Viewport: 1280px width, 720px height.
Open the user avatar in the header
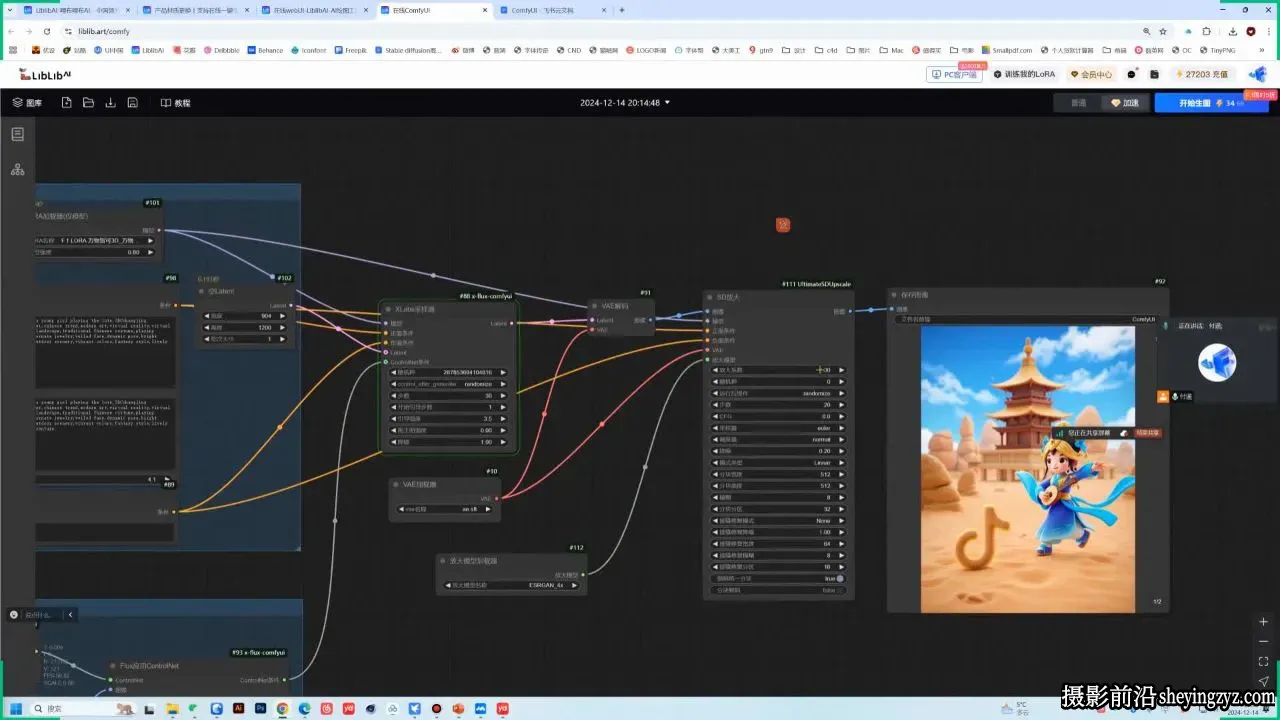pos(1258,74)
